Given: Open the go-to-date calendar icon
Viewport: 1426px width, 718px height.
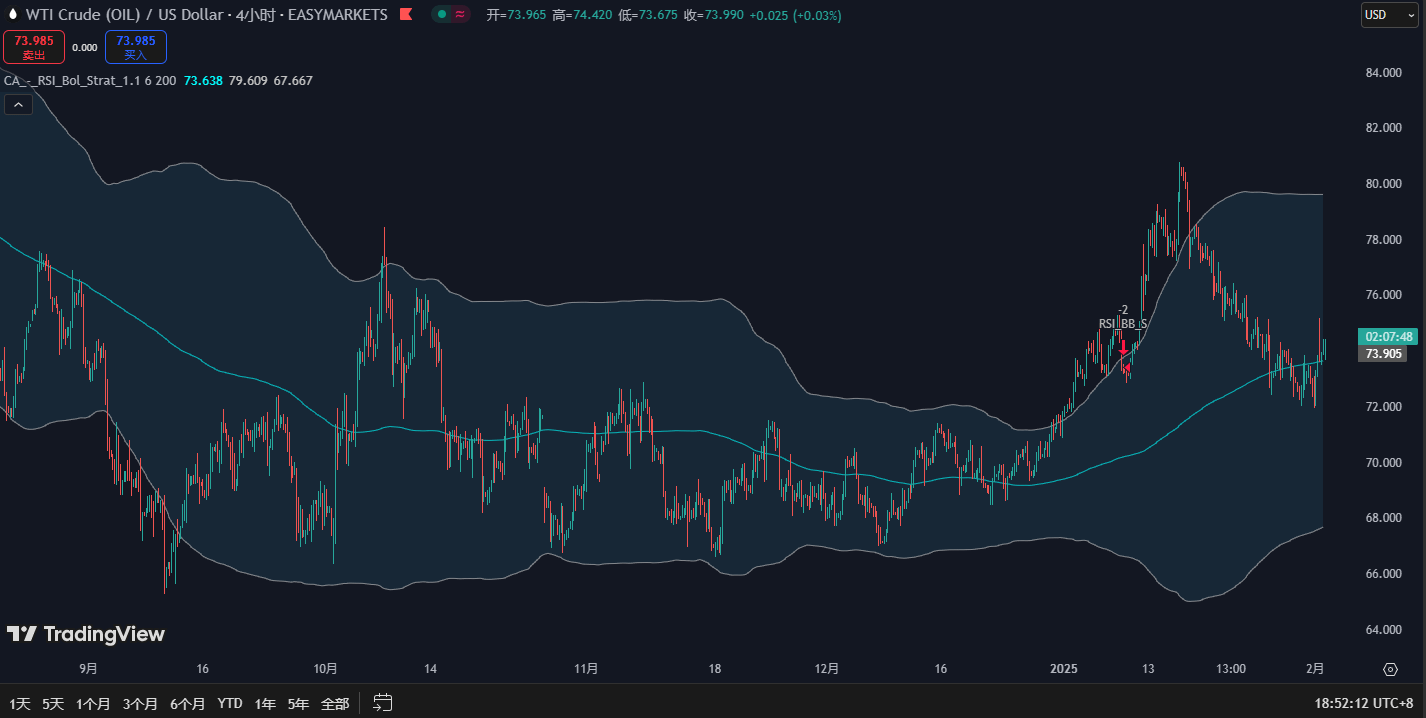Looking at the screenshot, I should [382, 703].
